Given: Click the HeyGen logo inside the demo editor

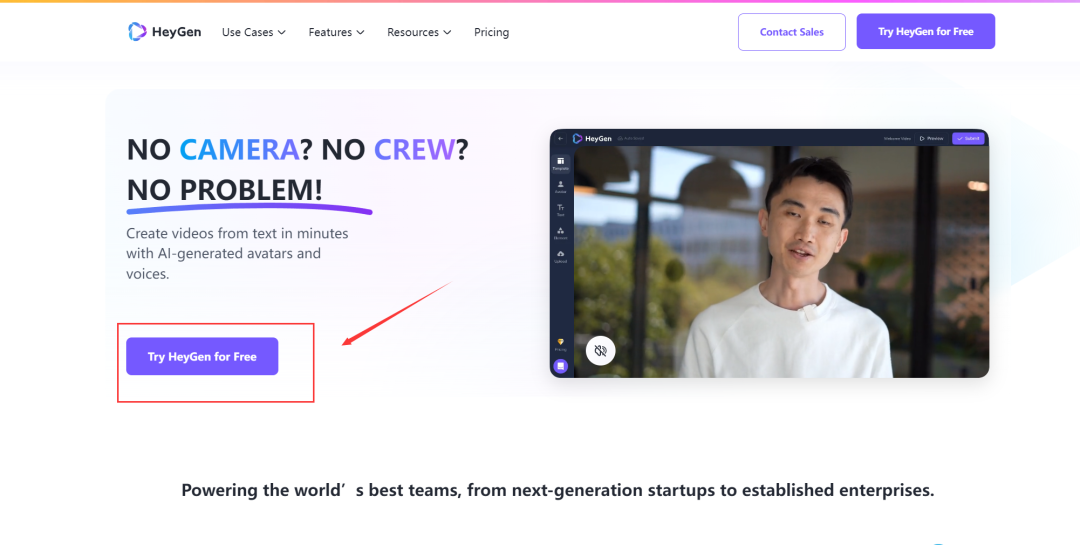Looking at the screenshot, I should click(x=592, y=138).
